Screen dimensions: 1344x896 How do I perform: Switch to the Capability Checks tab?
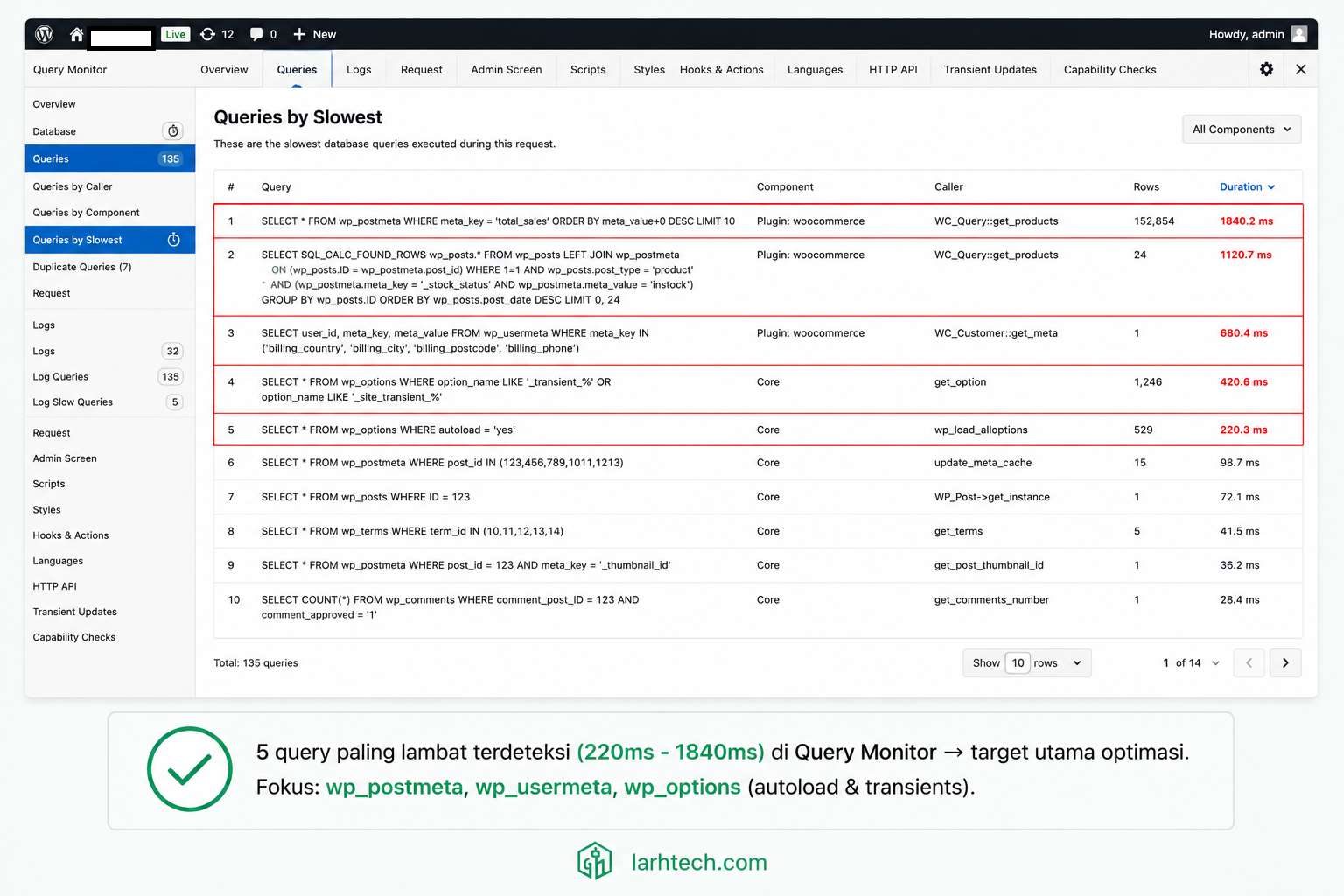coord(1109,69)
